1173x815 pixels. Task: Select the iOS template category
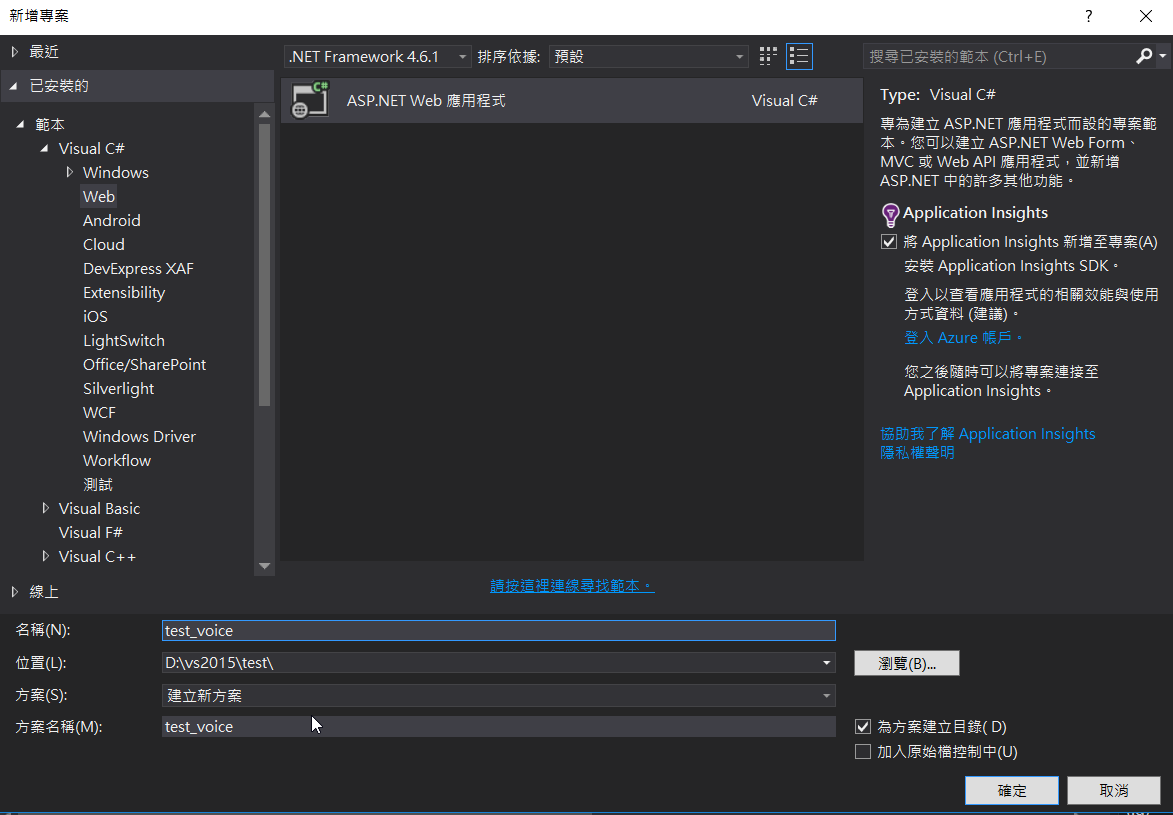[x=95, y=317]
